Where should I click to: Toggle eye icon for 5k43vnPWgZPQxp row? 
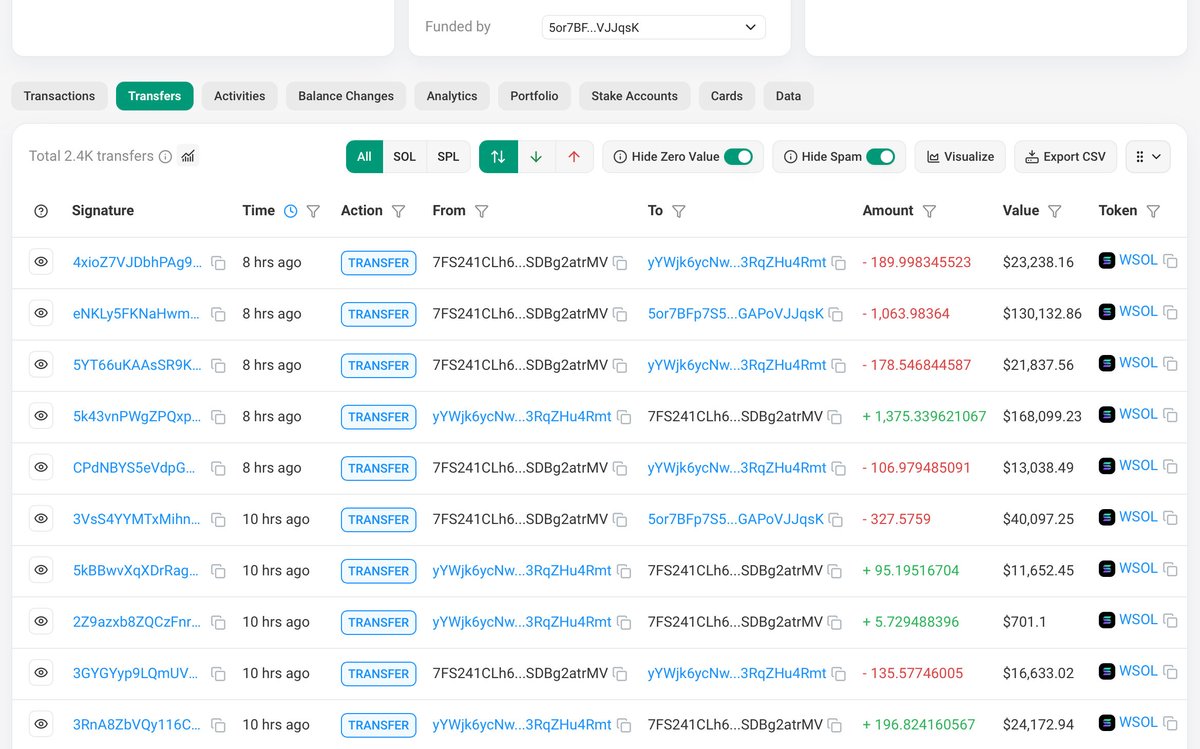tap(41, 416)
